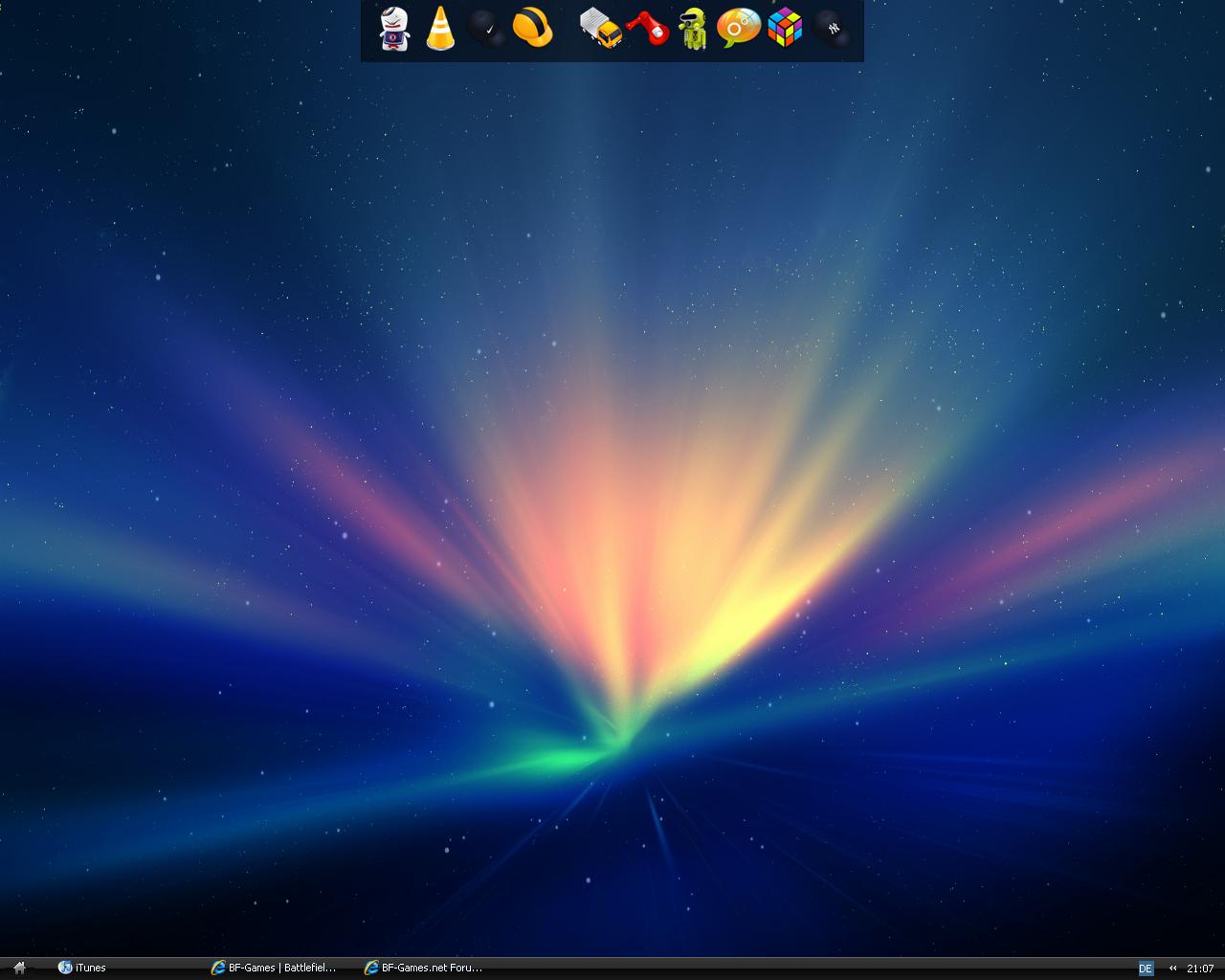Click the 21:07 taskbar clock

click(1200, 969)
